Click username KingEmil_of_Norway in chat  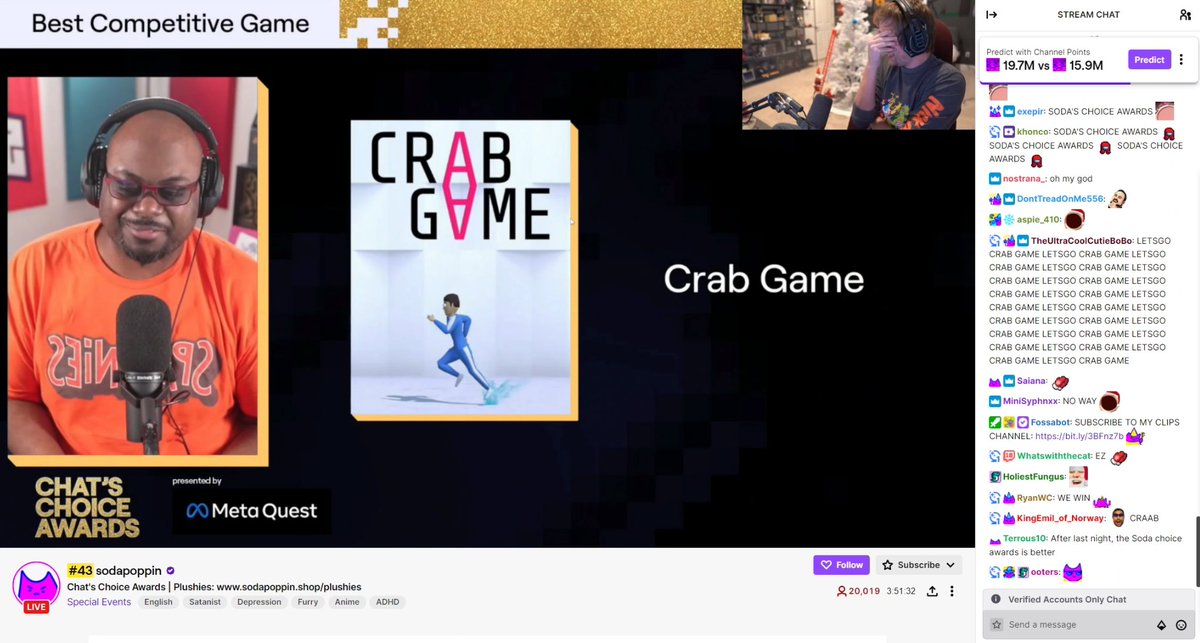(1062, 518)
